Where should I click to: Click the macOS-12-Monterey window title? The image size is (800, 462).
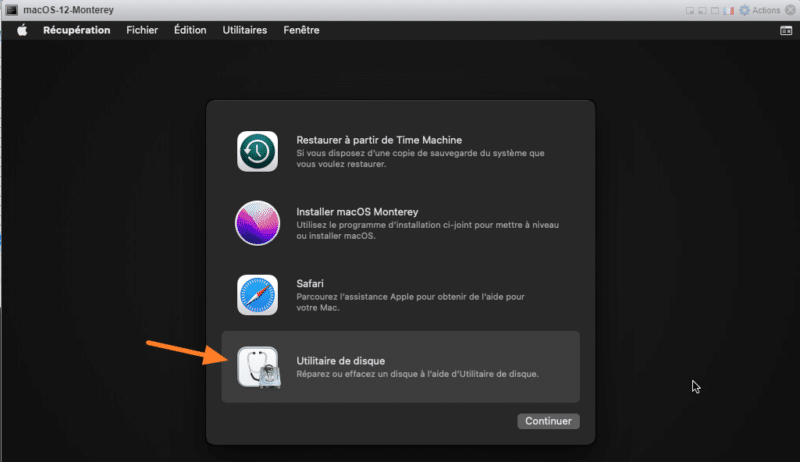point(68,10)
